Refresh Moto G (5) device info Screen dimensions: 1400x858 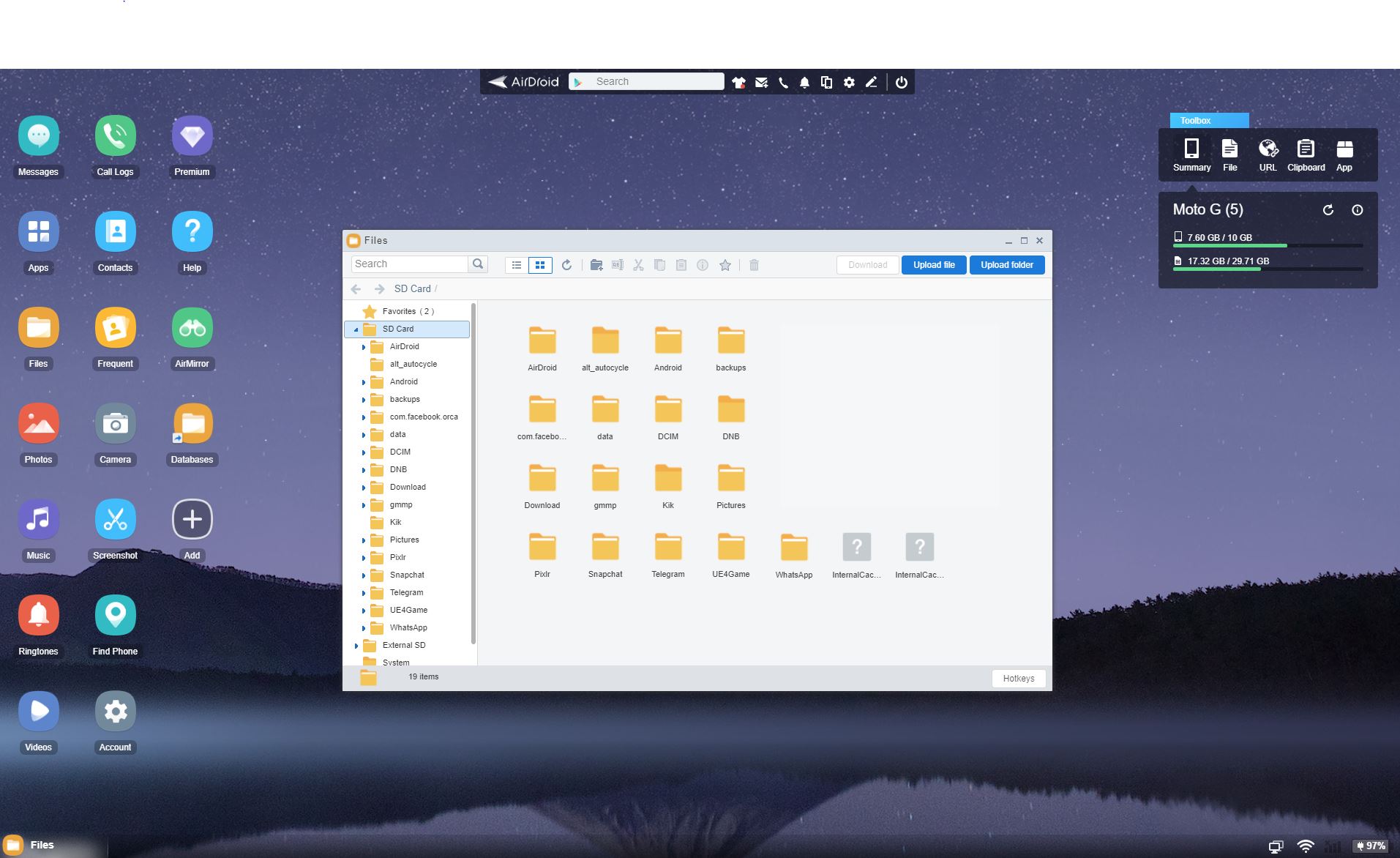(x=1328, y=210)
